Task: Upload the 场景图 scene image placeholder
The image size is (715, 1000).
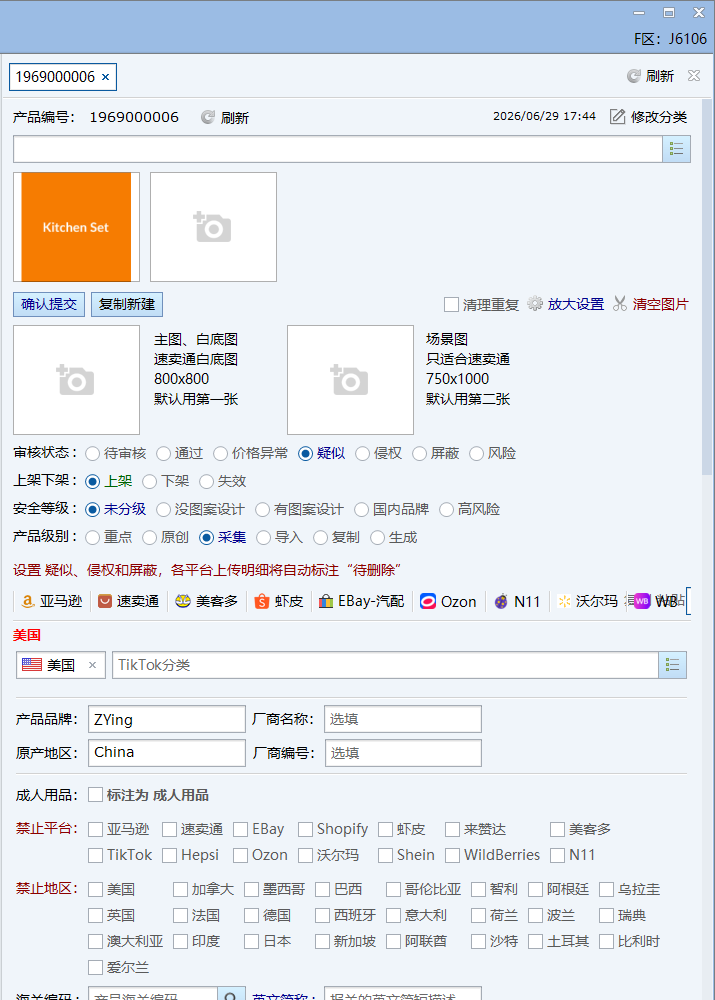Action: (x=350, y=380)
